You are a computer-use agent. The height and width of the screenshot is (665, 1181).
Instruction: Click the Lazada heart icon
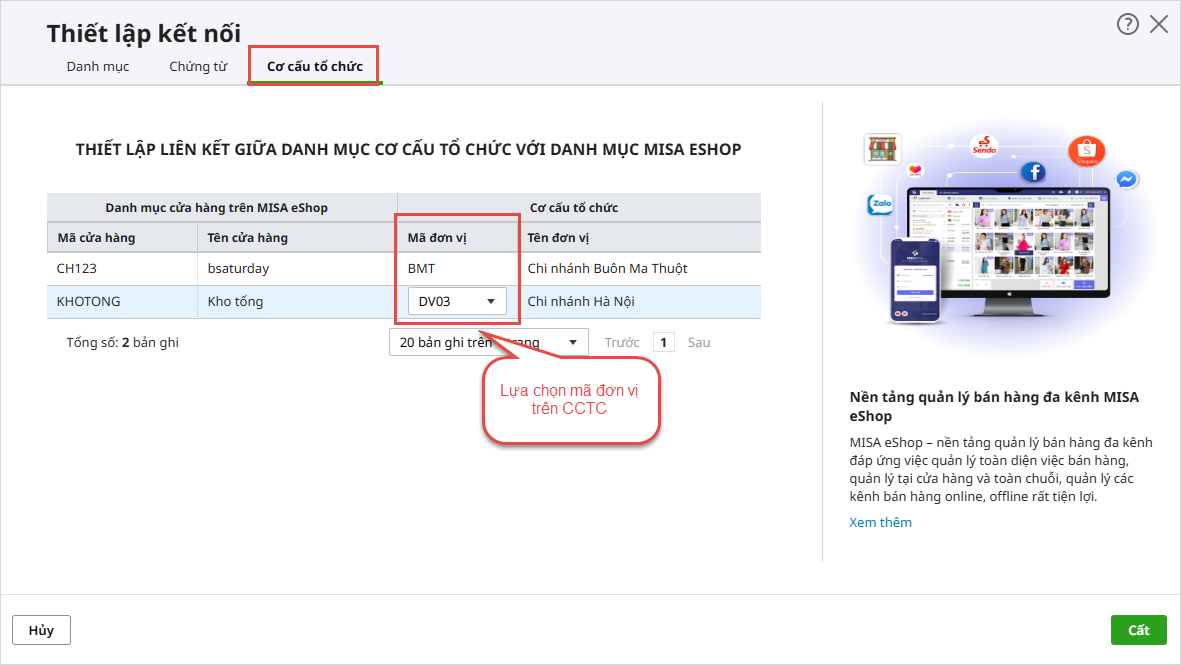point(916,171)
